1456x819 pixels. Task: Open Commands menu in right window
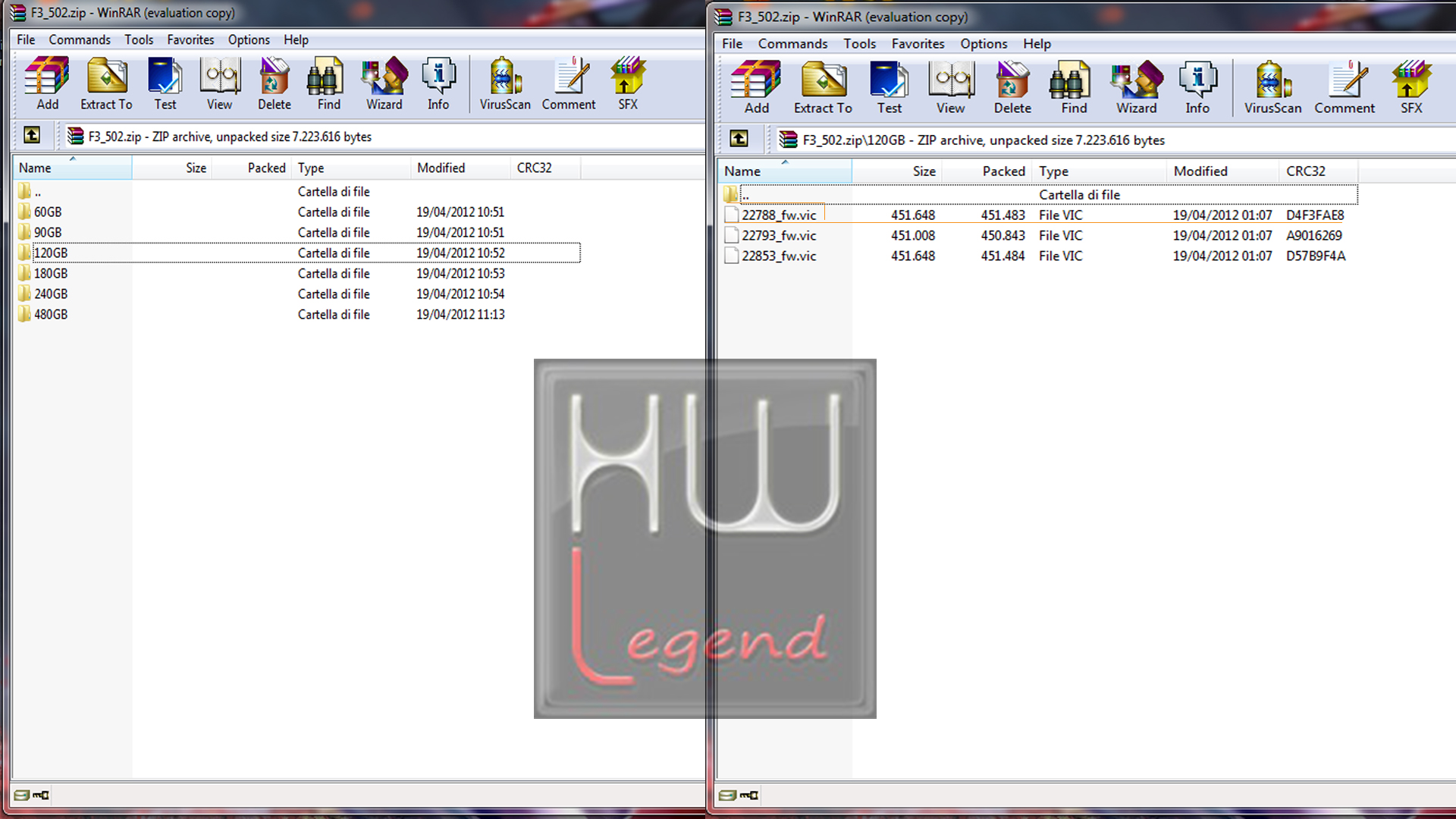pyautogui.click(x=792, y=43)
